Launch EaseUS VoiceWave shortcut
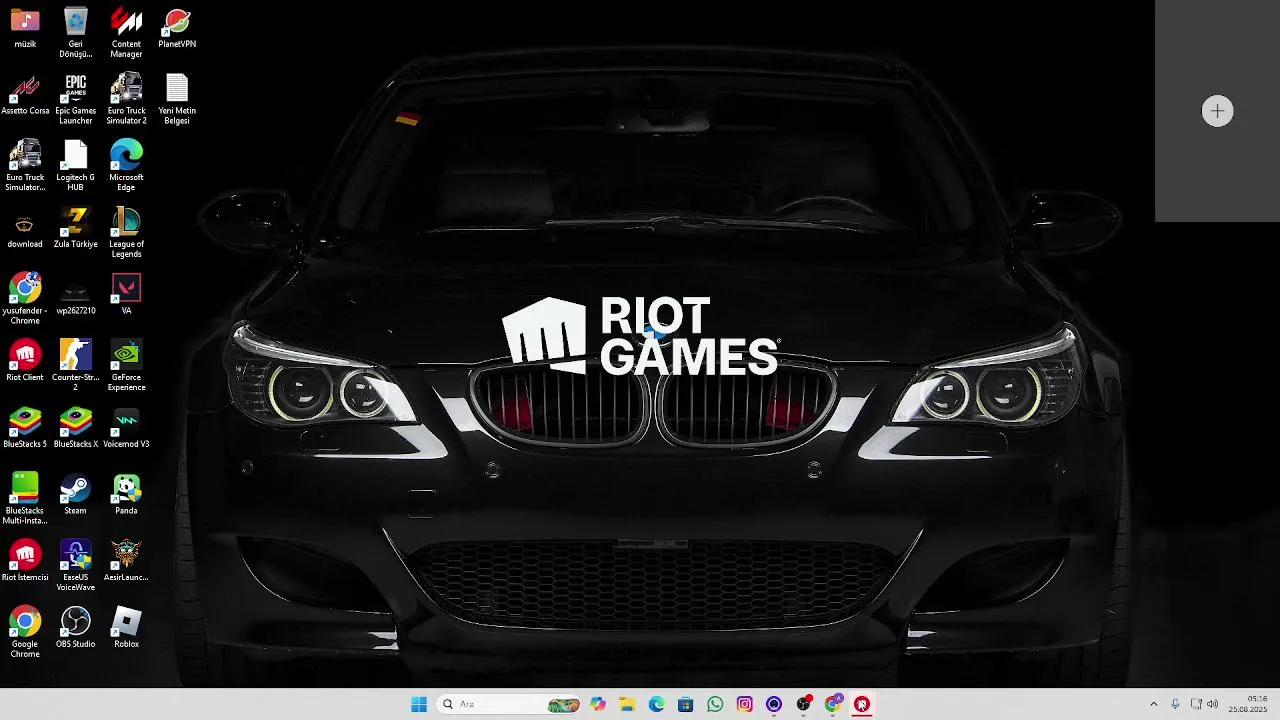This screenshot has width=1280, height=720. pos(75,566)
